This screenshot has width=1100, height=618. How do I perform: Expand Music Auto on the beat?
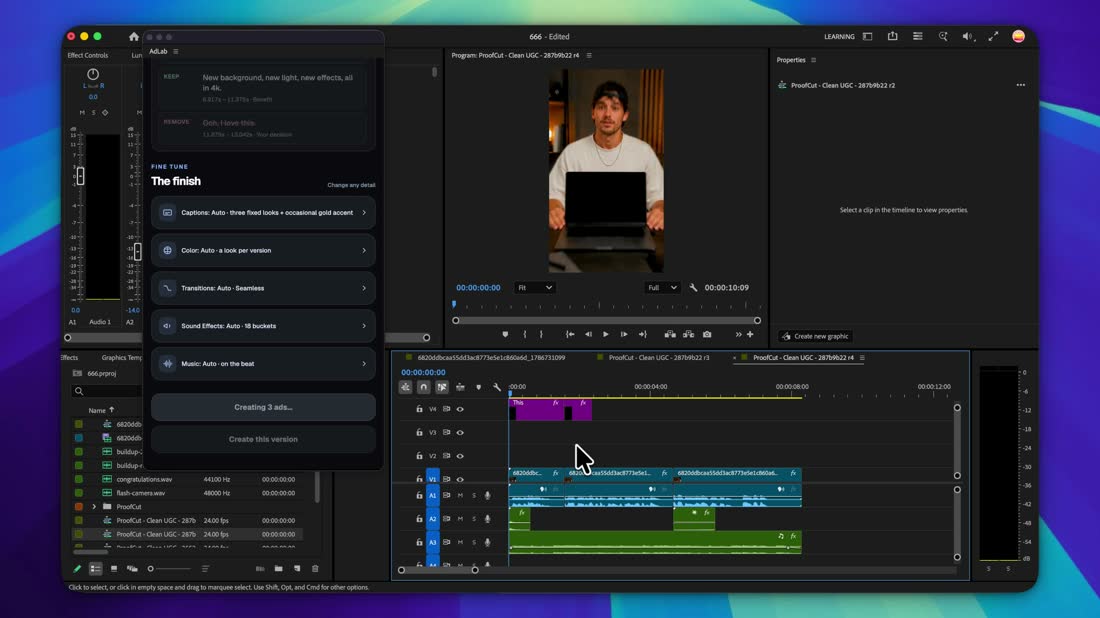point(263,364)
